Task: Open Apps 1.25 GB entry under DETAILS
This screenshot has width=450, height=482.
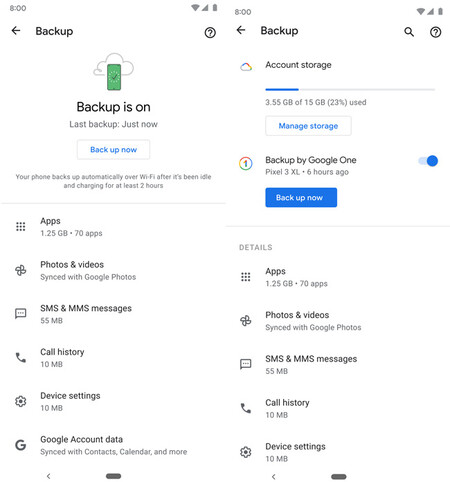Action: coord(338,277)
